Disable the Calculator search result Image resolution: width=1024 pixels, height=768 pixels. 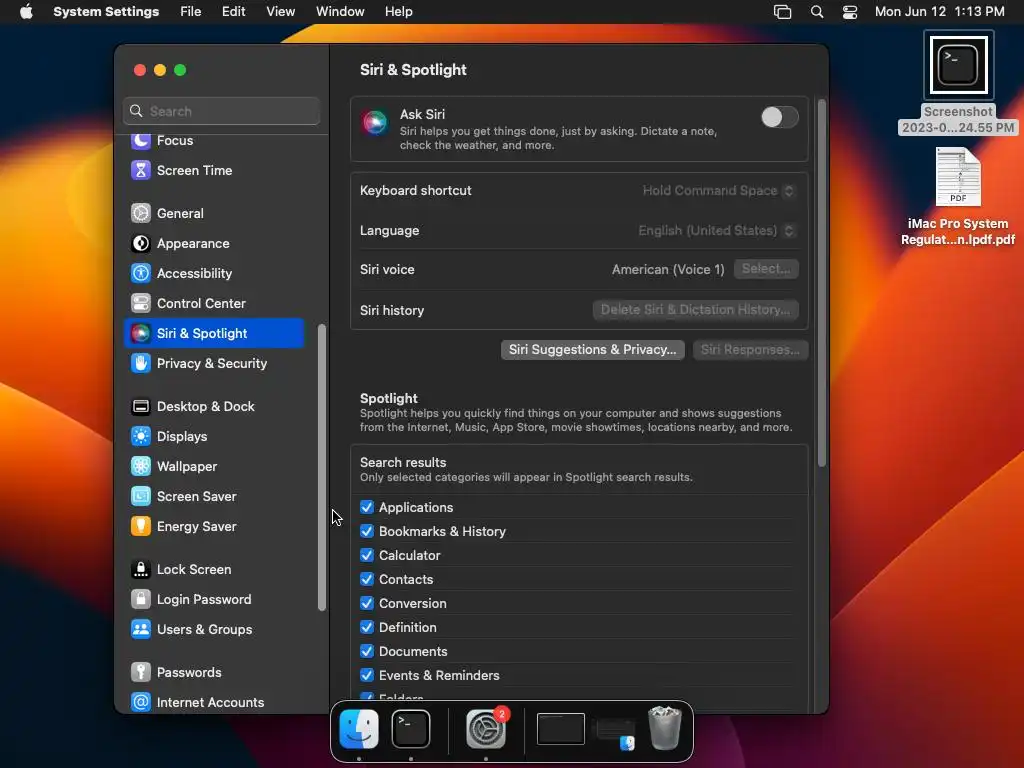367,556
